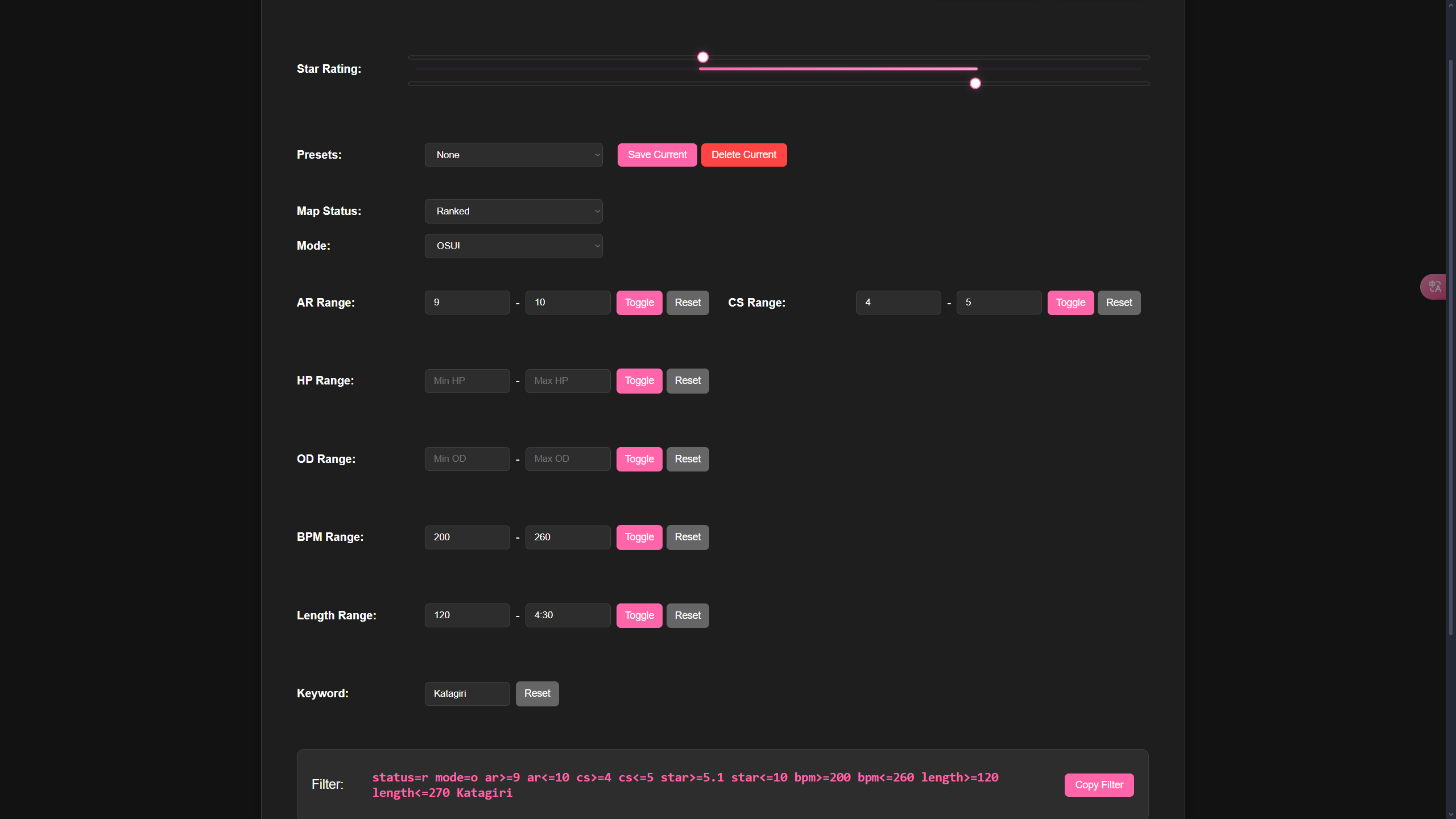Open the Map Status dropdown
The image size is (1456, 819).
coord(513,211)
